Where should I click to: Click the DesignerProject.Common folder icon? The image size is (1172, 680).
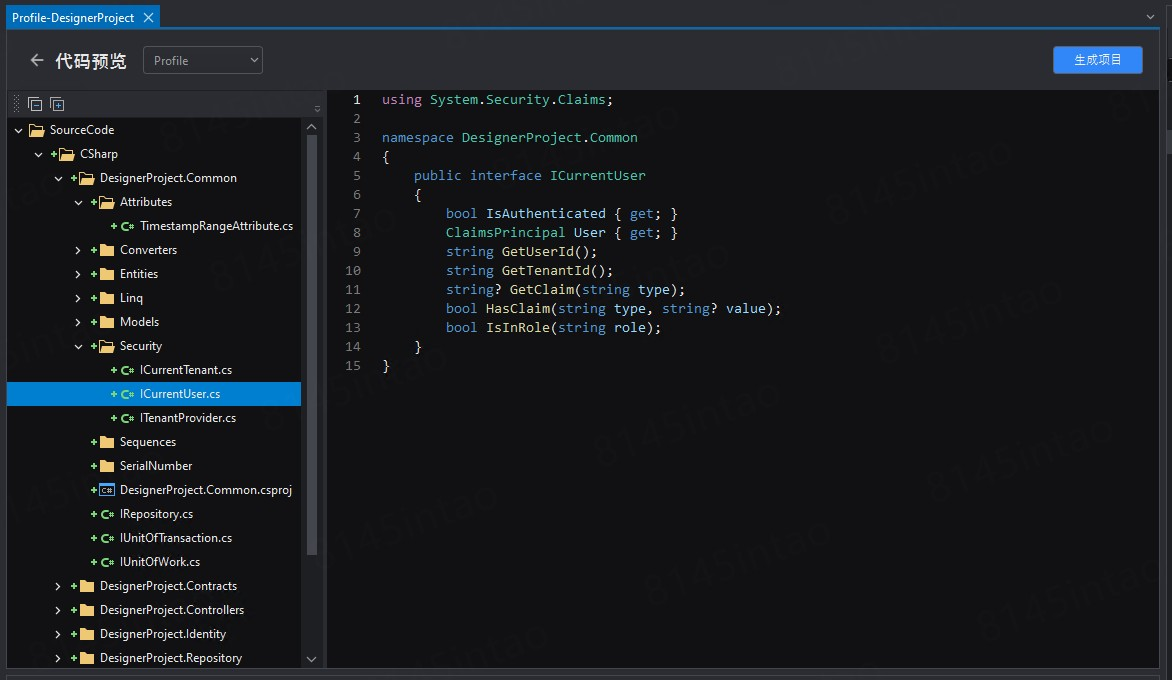click(x=87, y=178)
